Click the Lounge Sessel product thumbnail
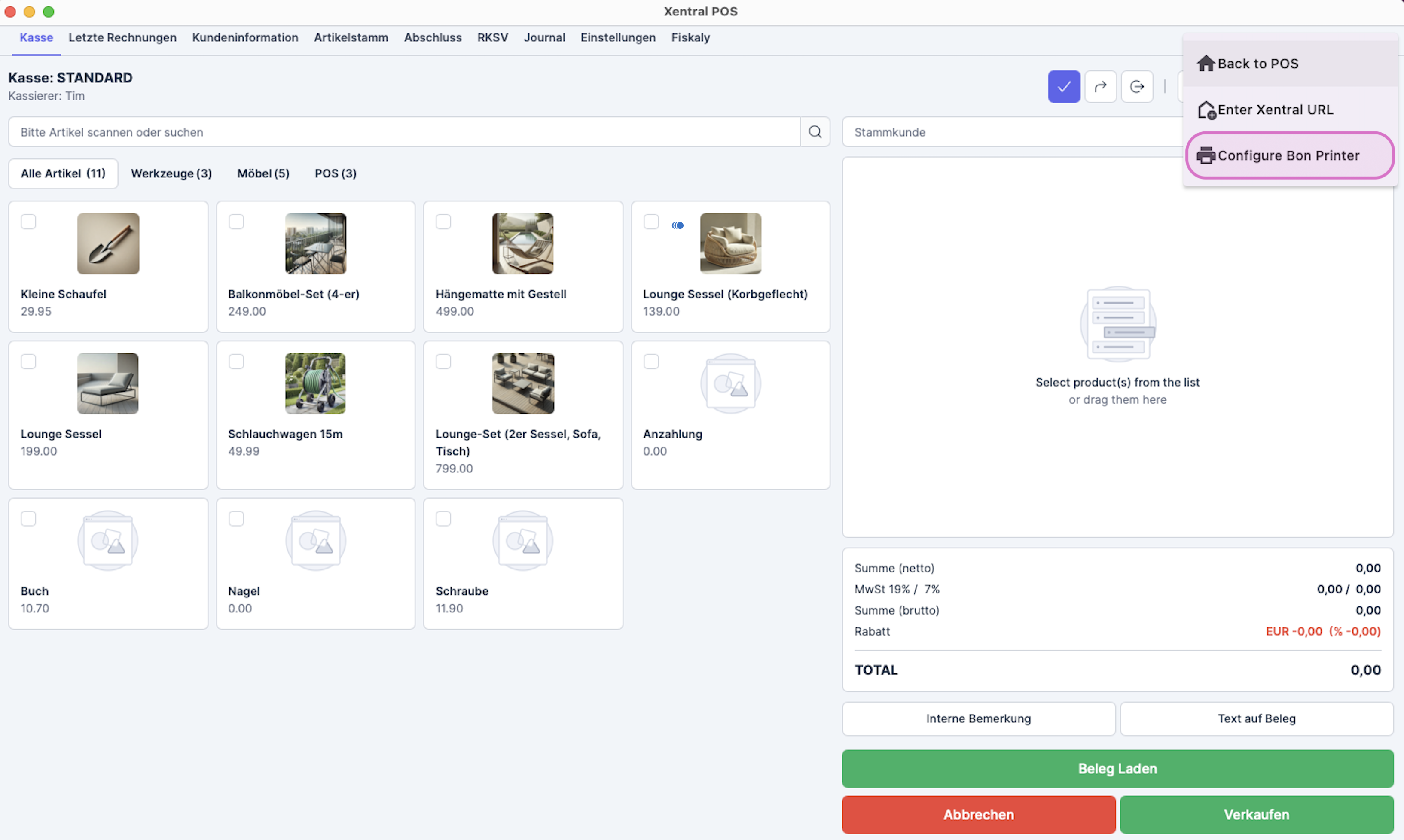Image resolution: width=1404 pixels, height=840 pixels. point(107,383)
